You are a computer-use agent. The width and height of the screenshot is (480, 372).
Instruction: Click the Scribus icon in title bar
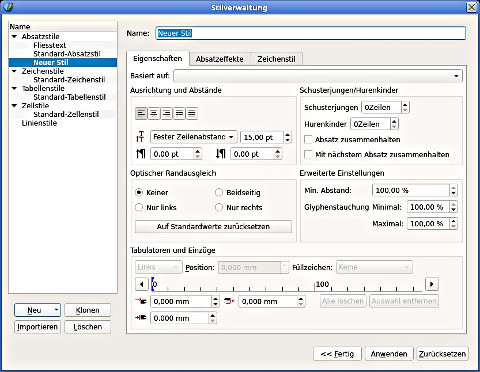pyautogui.click(x=8, y=7)
